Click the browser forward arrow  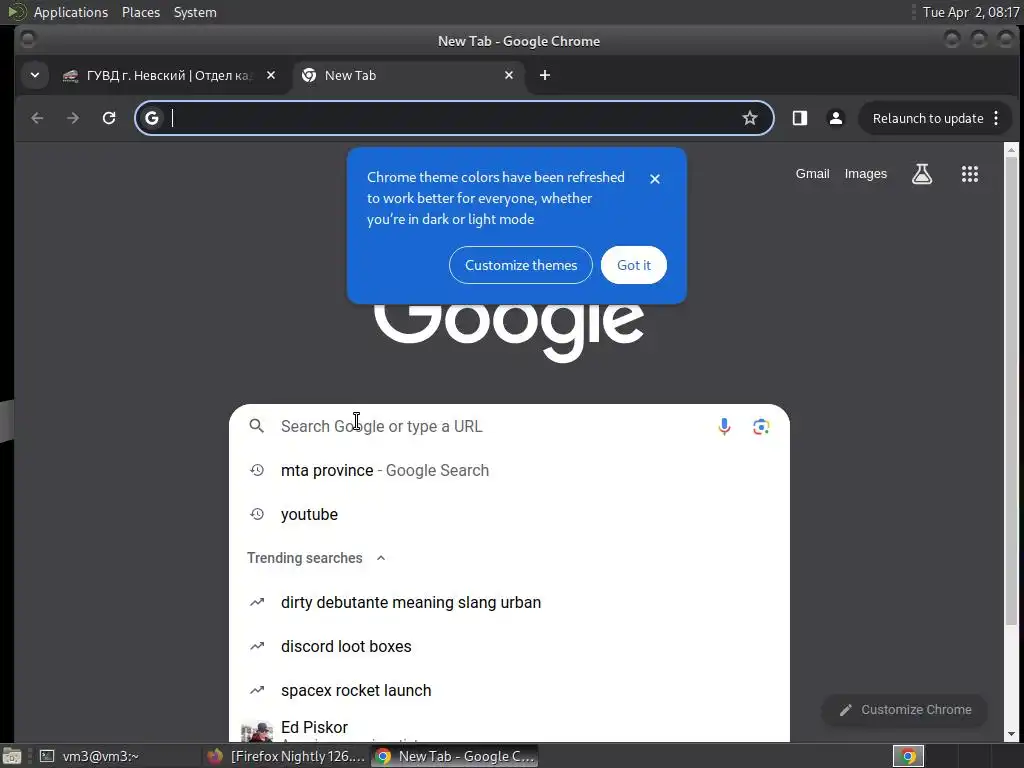73,118
